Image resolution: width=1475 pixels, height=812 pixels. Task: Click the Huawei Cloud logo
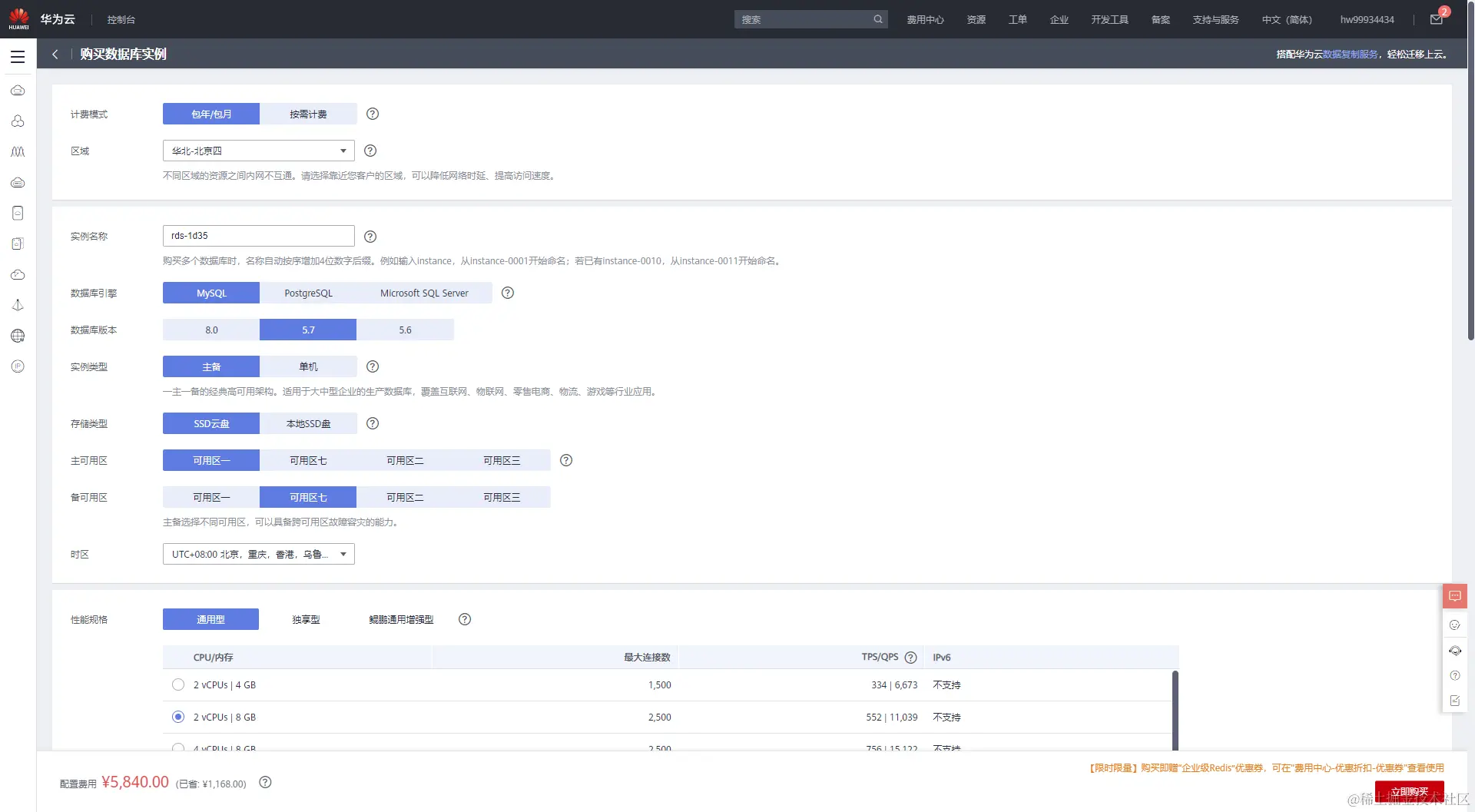18,18
